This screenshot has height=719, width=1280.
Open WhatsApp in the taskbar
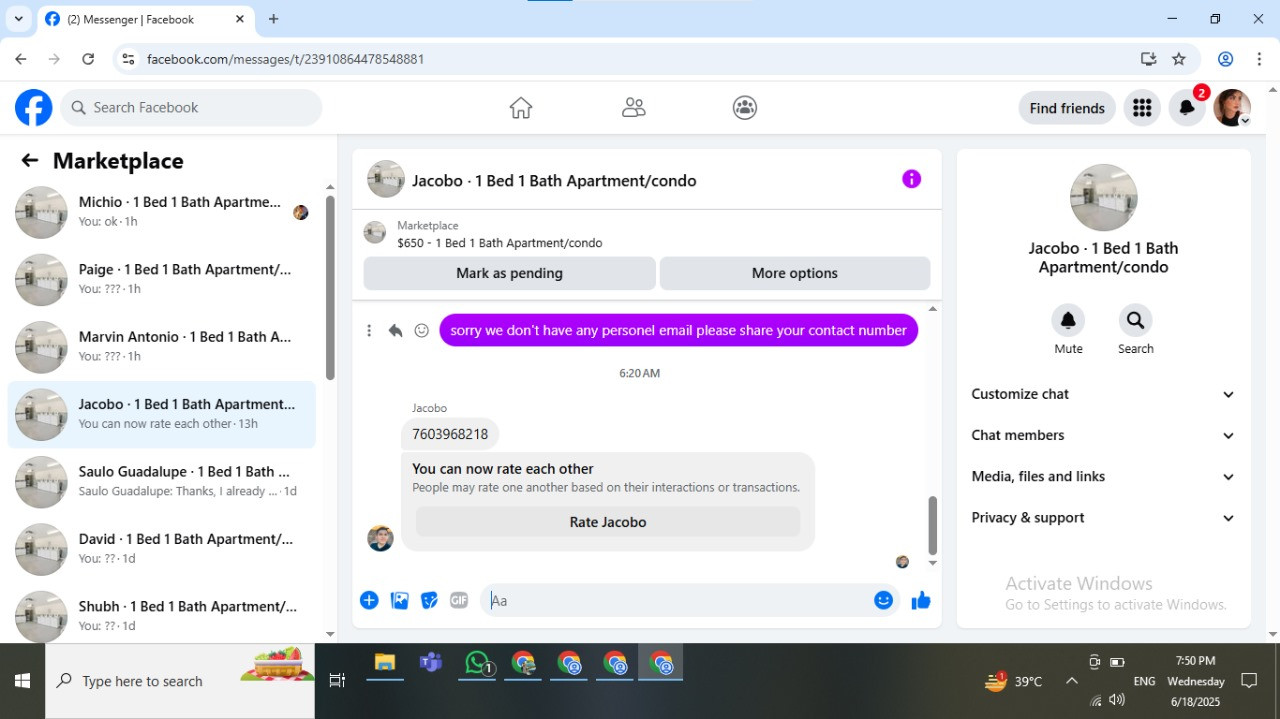pos(478,663)
